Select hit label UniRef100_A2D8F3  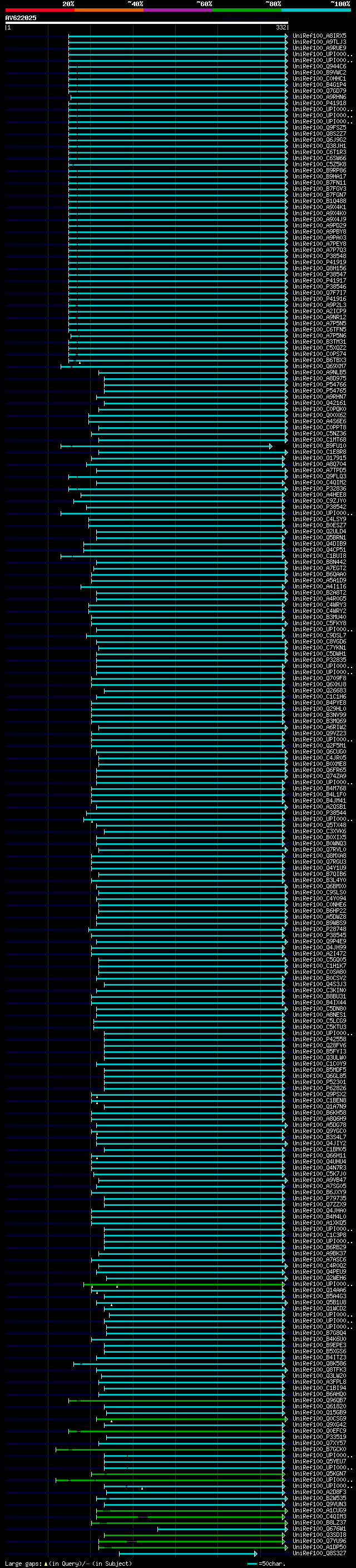[319, 1492]
